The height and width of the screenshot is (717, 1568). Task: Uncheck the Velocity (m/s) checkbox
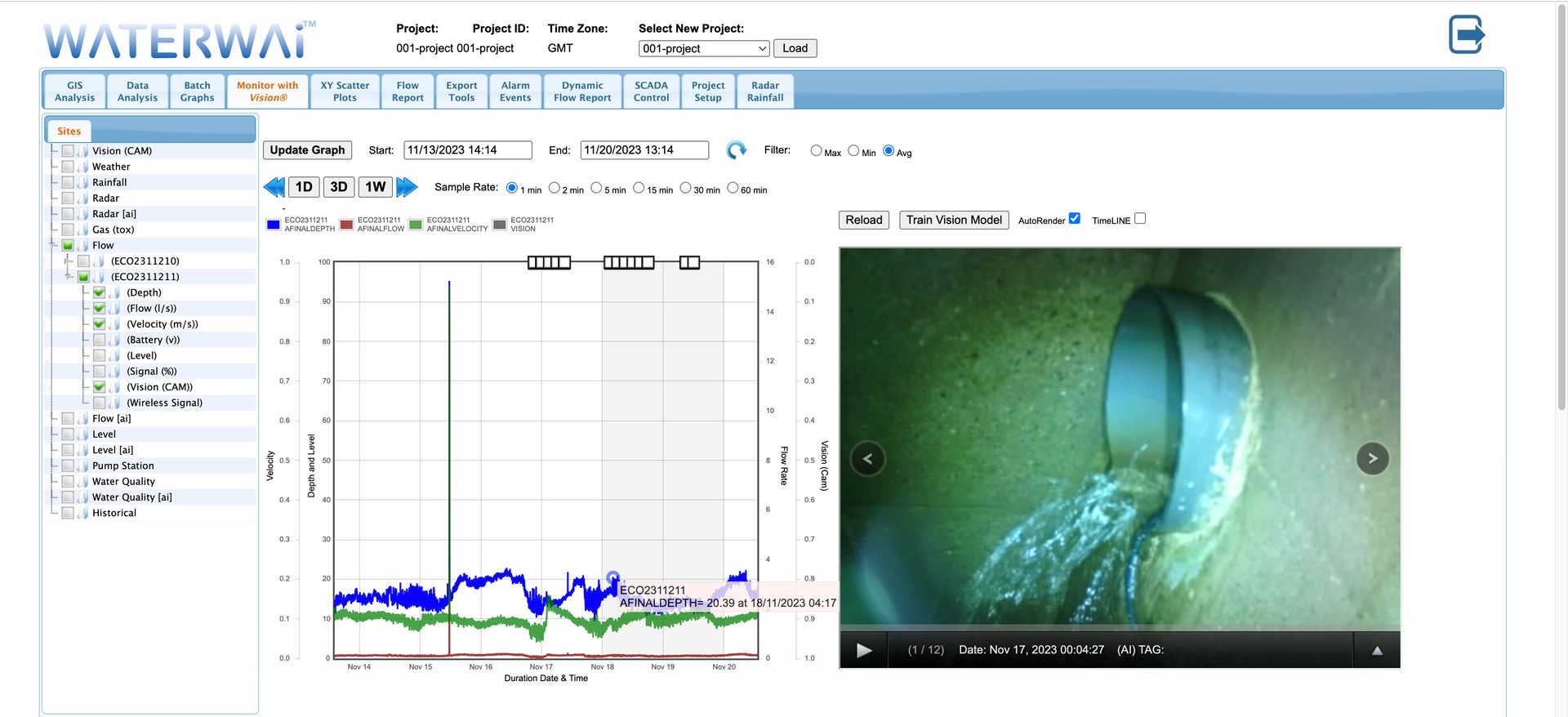tap(99, 324)
